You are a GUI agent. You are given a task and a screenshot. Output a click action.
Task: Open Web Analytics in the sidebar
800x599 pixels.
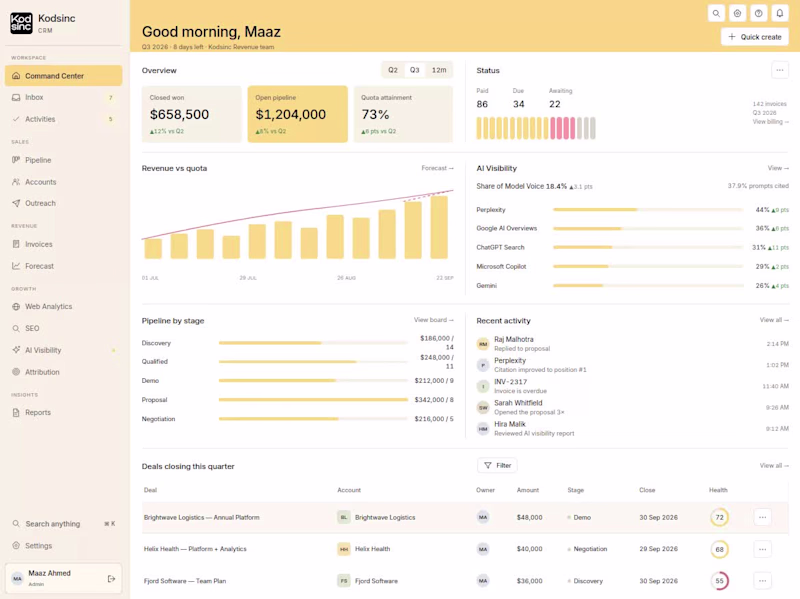pos(63,306)
